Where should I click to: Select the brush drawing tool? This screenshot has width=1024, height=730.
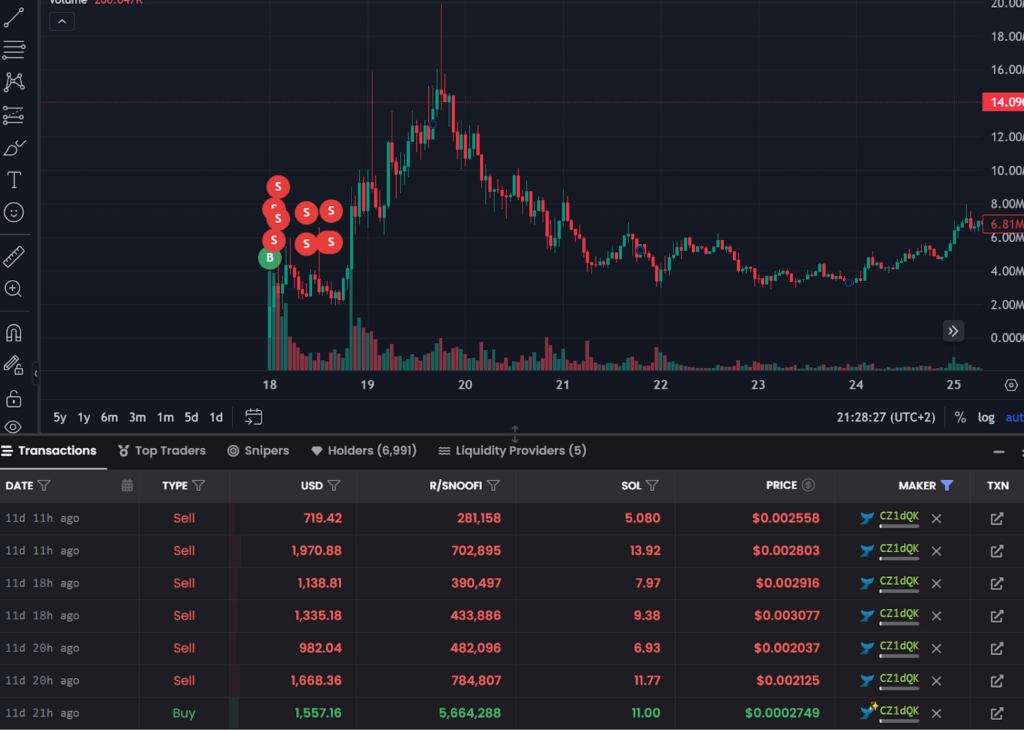point(14,149)
